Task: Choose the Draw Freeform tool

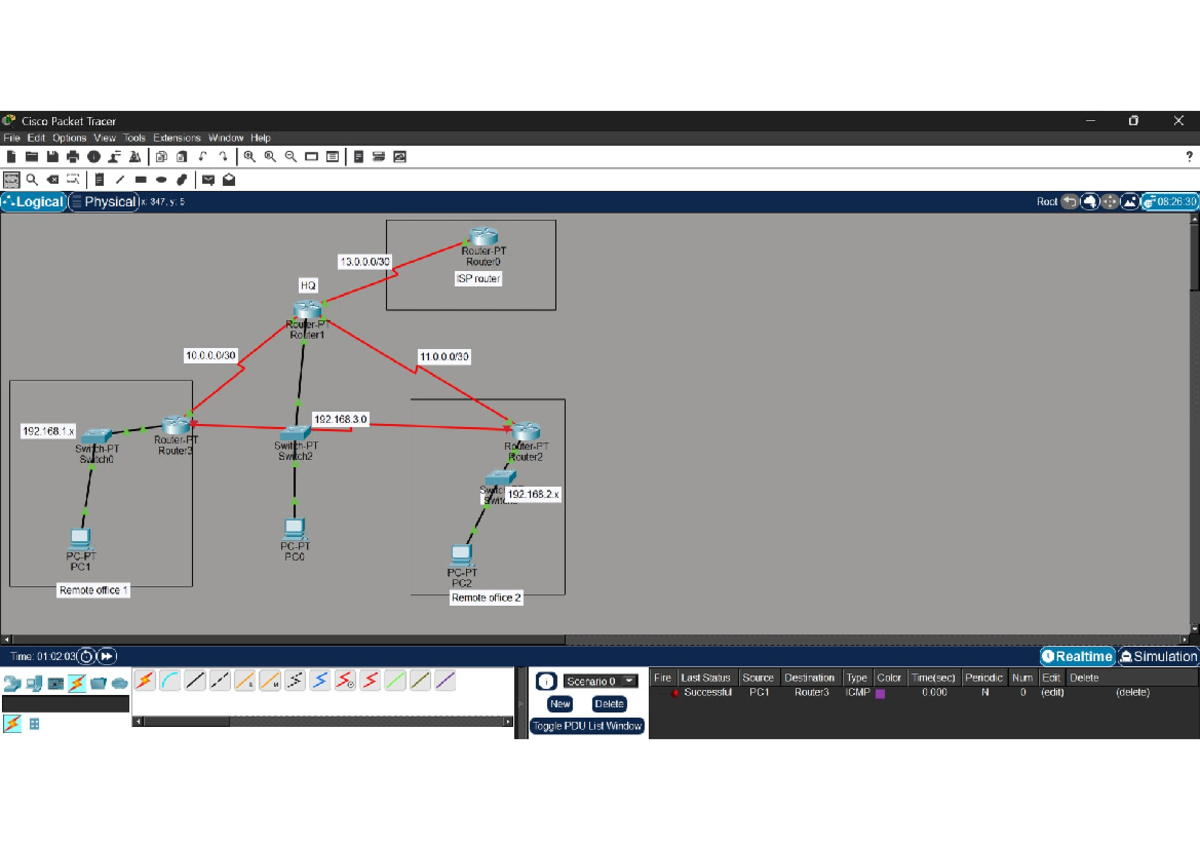Action: click(181, 180)
